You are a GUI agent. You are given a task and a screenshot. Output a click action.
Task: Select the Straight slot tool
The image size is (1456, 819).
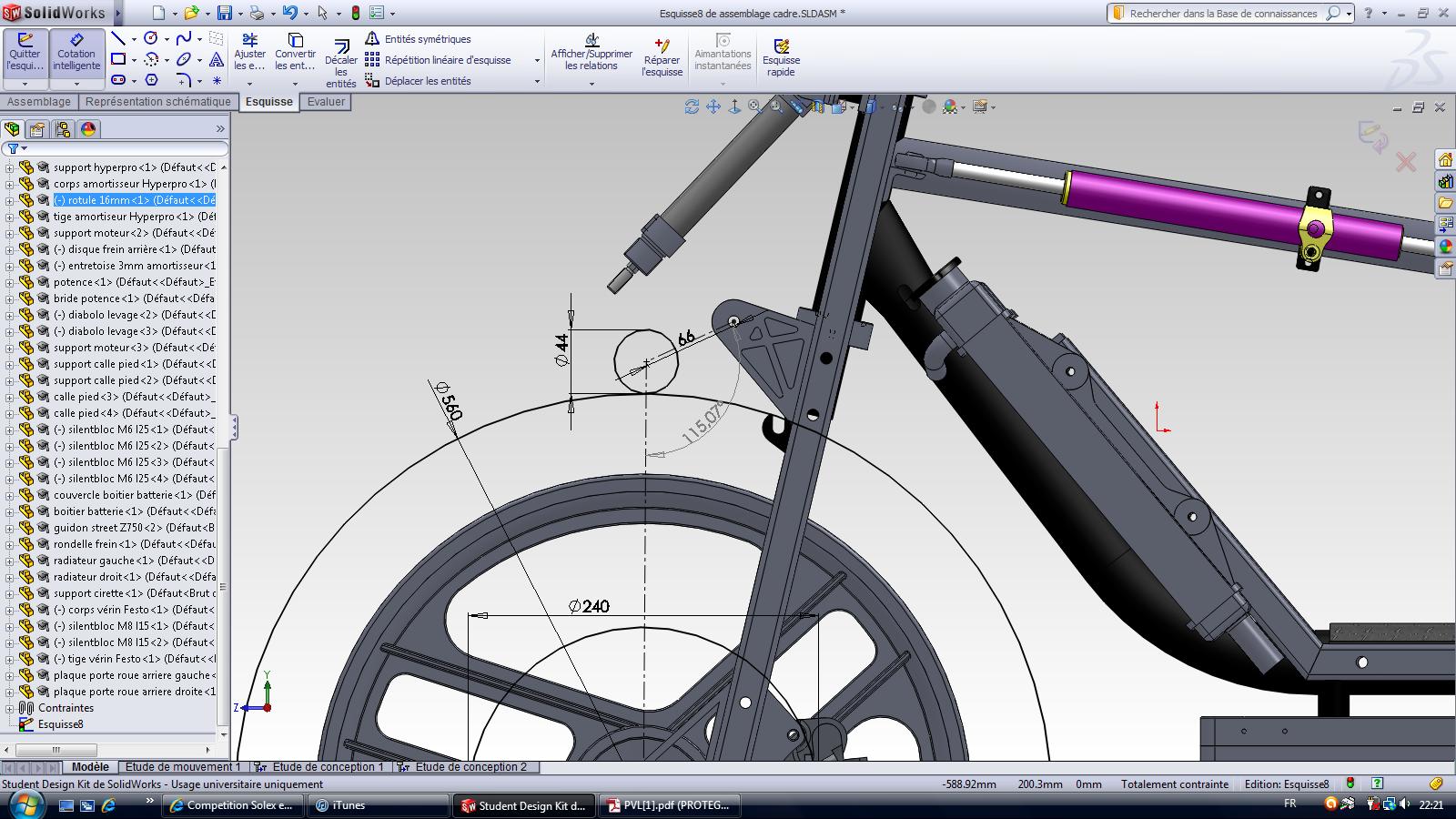click(118, 80)
